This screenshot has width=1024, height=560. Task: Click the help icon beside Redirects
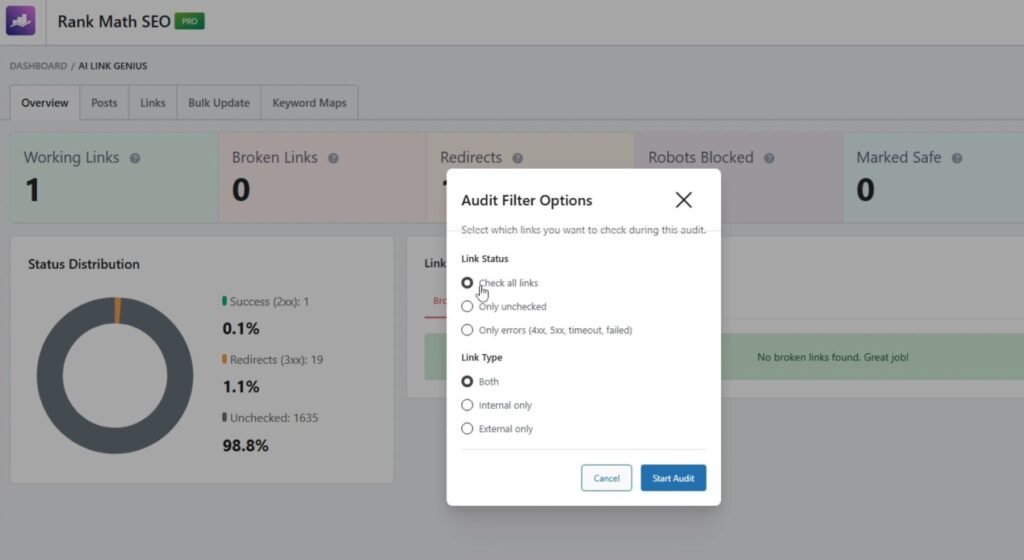(517, 158)
